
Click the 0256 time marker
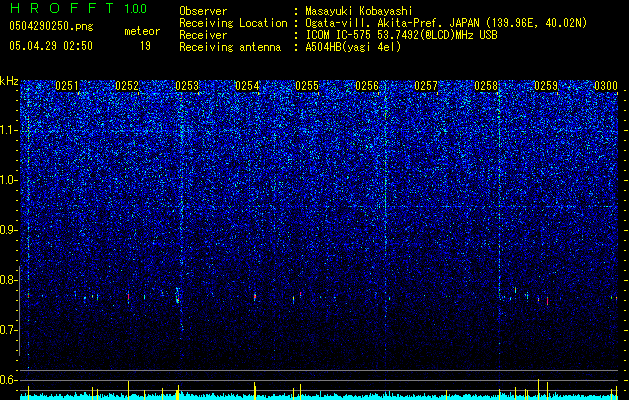click(367, 86)
